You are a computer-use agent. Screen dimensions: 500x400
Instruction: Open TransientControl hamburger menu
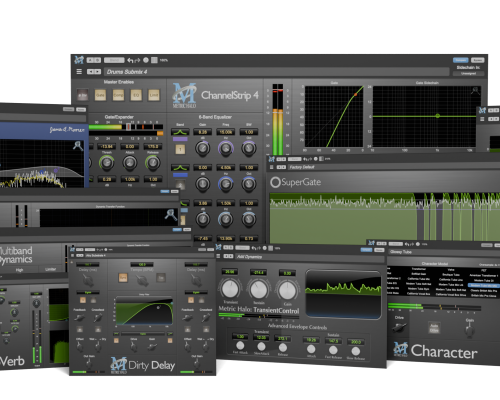(219, 256)
